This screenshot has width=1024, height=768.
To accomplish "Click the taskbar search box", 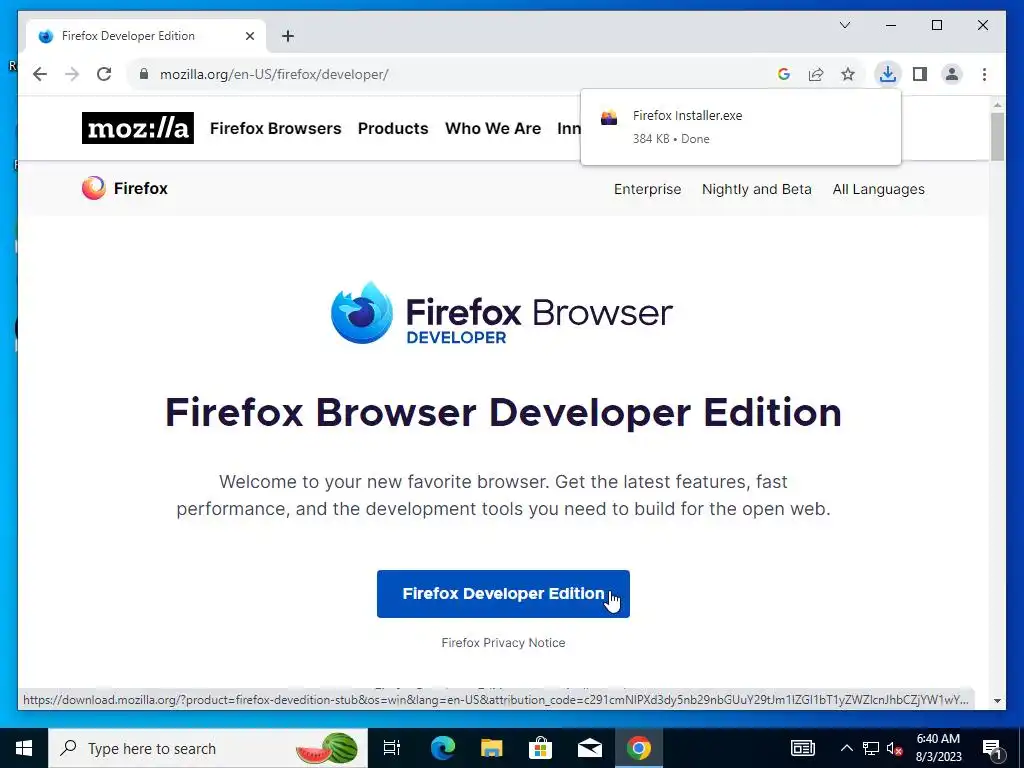I will pyautogui.click(x=208, y=748).
